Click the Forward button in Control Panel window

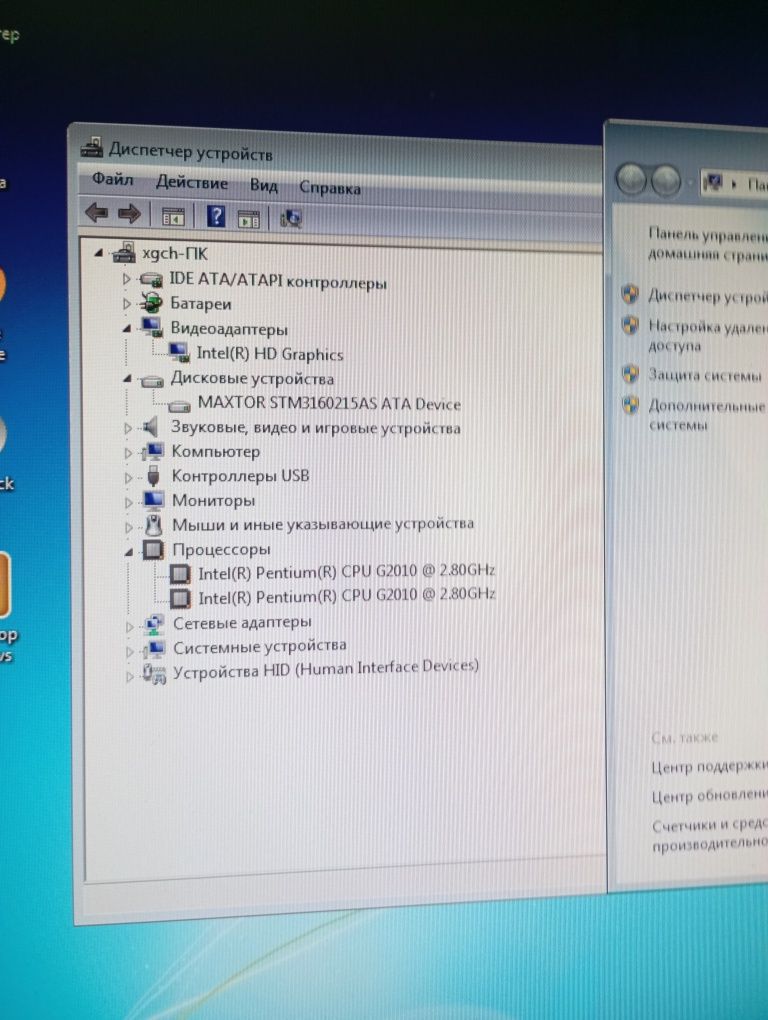click(665, 180)
